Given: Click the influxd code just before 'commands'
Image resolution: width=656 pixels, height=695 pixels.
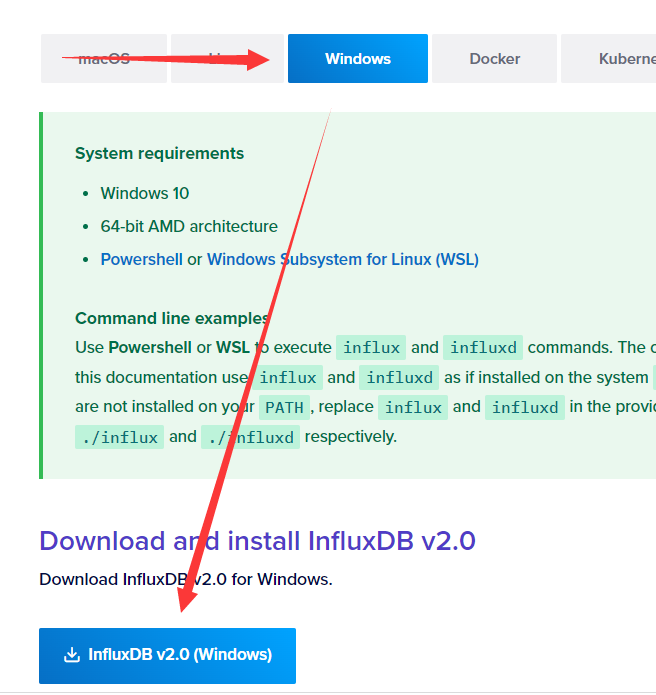Looking at the screenshot, I should [x=483, y=348].
